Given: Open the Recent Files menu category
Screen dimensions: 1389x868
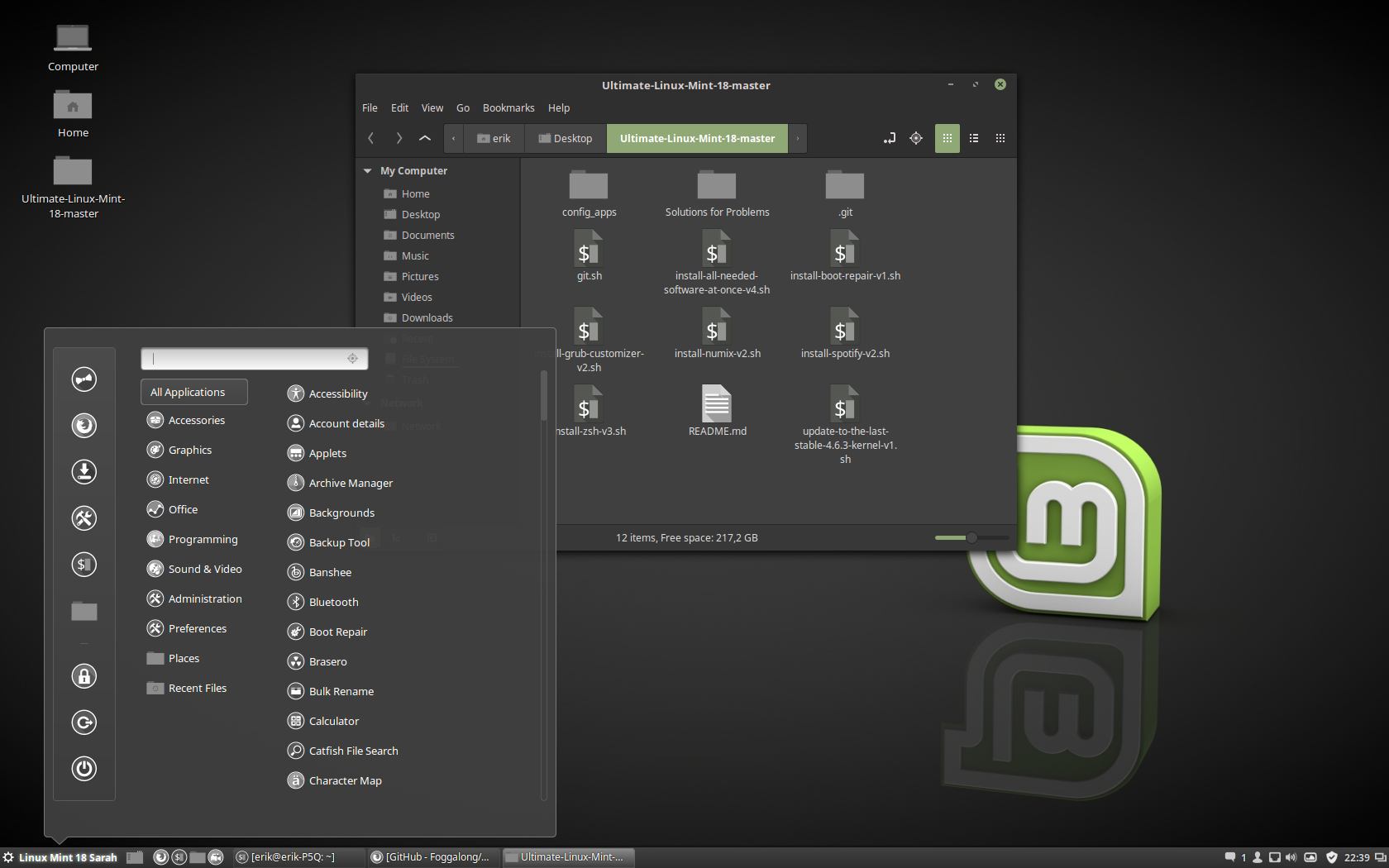Looking at the screenshot, I should pyautogui.click(x=188, y=688).
